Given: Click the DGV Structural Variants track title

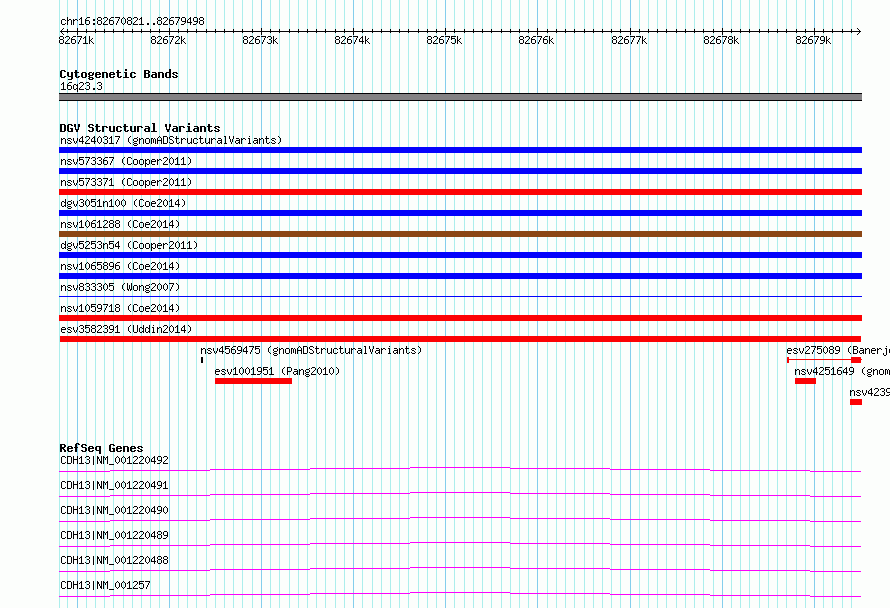Looking at the screenshot, I should coord(140,128).
